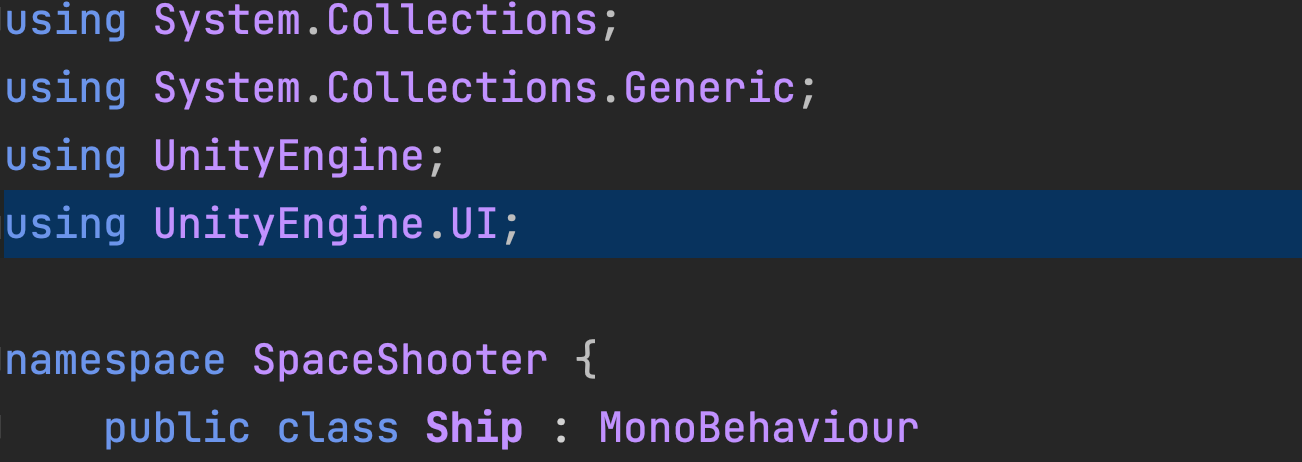Click "using" on the highlighted UnityEngine.UI line

(66, 225)
